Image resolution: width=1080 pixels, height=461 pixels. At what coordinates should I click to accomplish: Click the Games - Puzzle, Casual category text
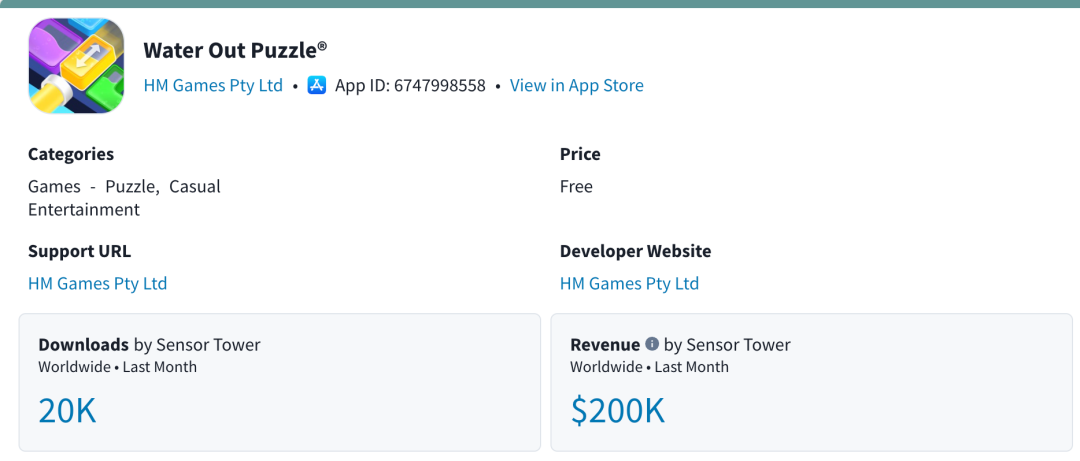[x=125, y=187]
